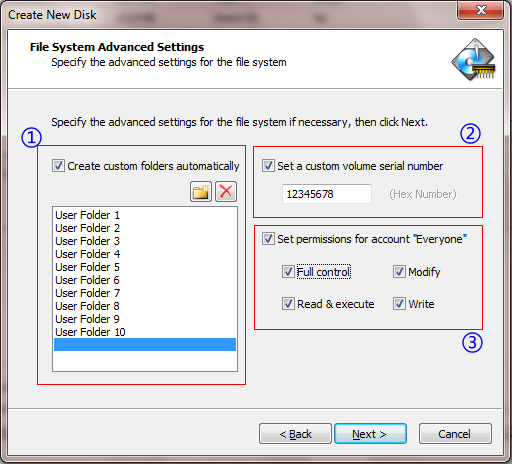This screenshot has width=512, height=464.
Task: Toggle Create custom folders automatically checkbox
Action: (58, 166)
